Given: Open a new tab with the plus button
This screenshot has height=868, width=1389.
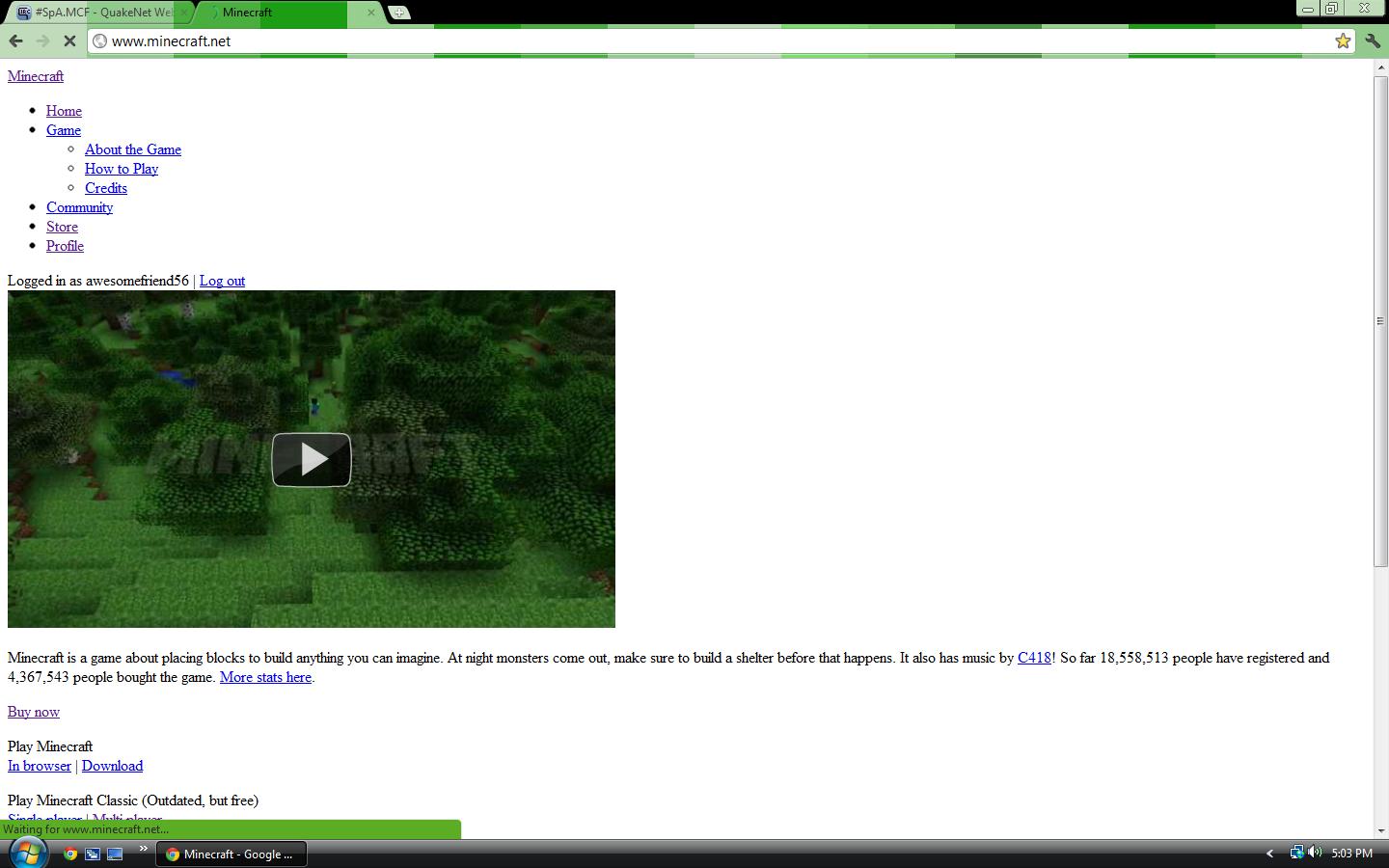Looking at the screenshot, I should pos(399,13).
